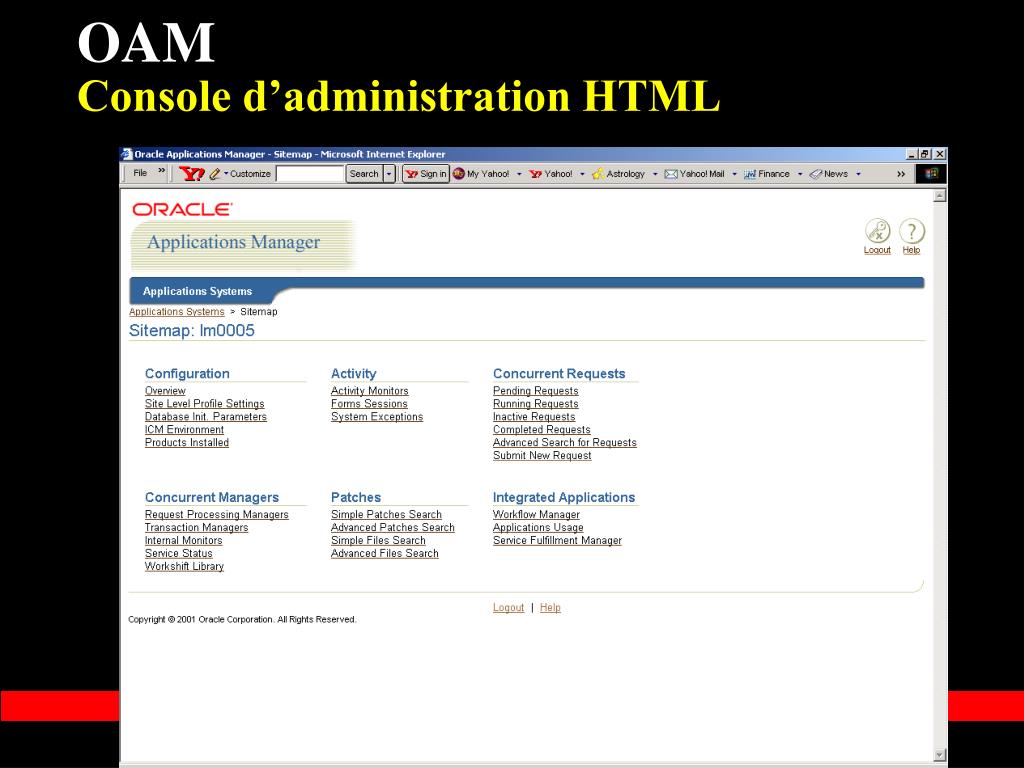
Task: Show more toolbar items chevron at right
Action: click(901, 174)
